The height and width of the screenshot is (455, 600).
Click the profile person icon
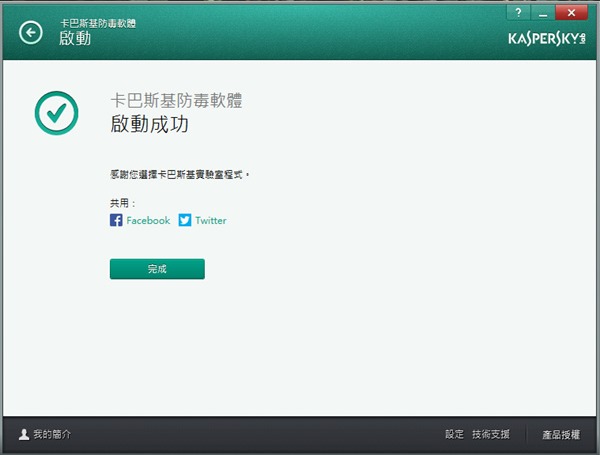click(x=24, y=434)
